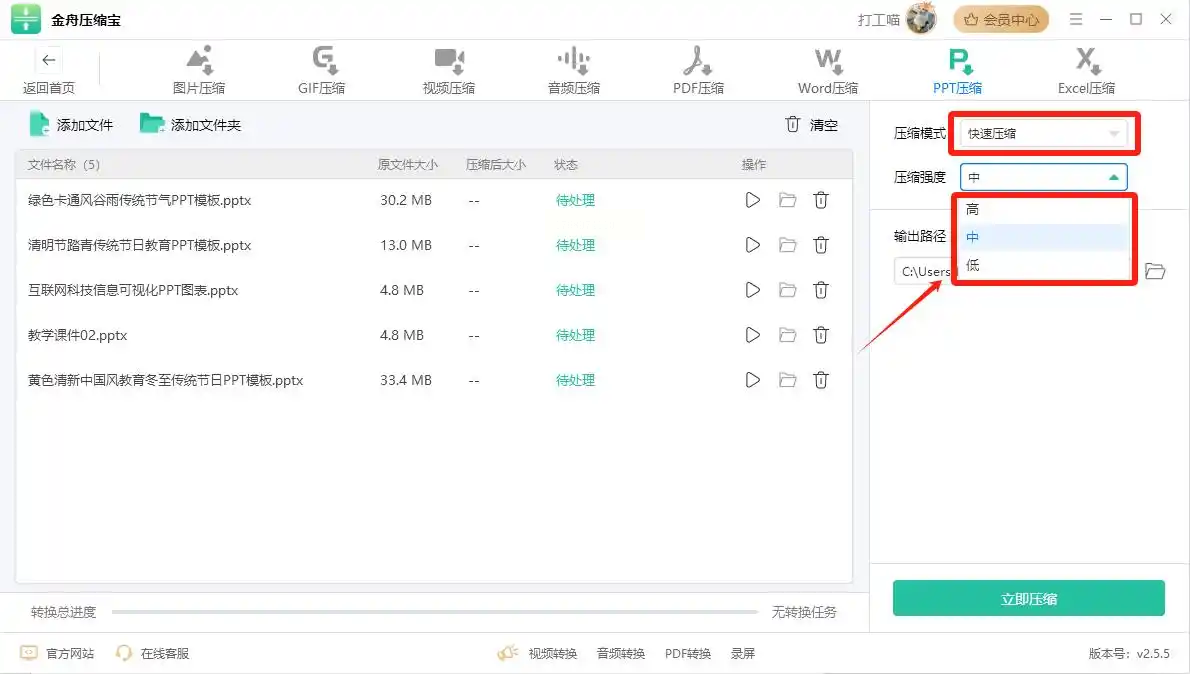Viewport: 1190px width, 674px height.
Task: Browse output path folder icon
Action: tap(1155, 271)
